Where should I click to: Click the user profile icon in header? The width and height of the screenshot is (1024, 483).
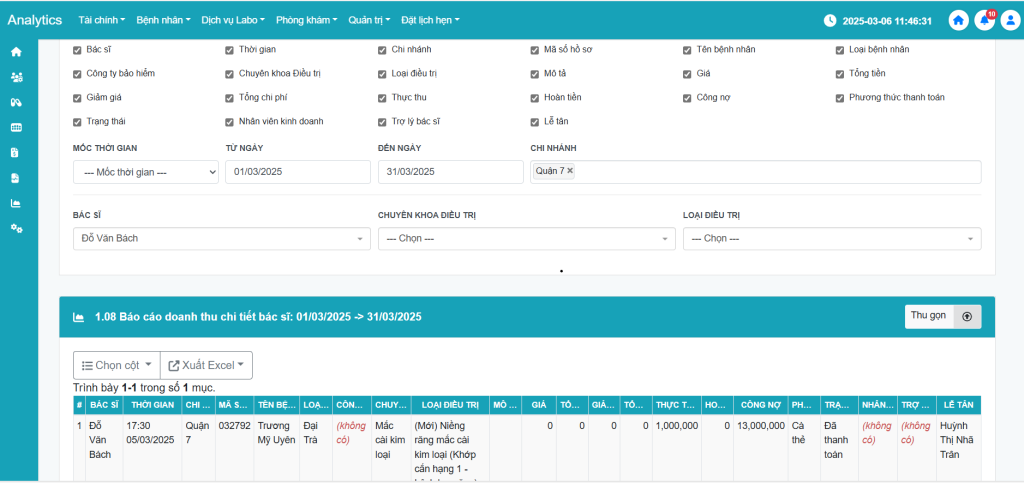coord(1009,20)
